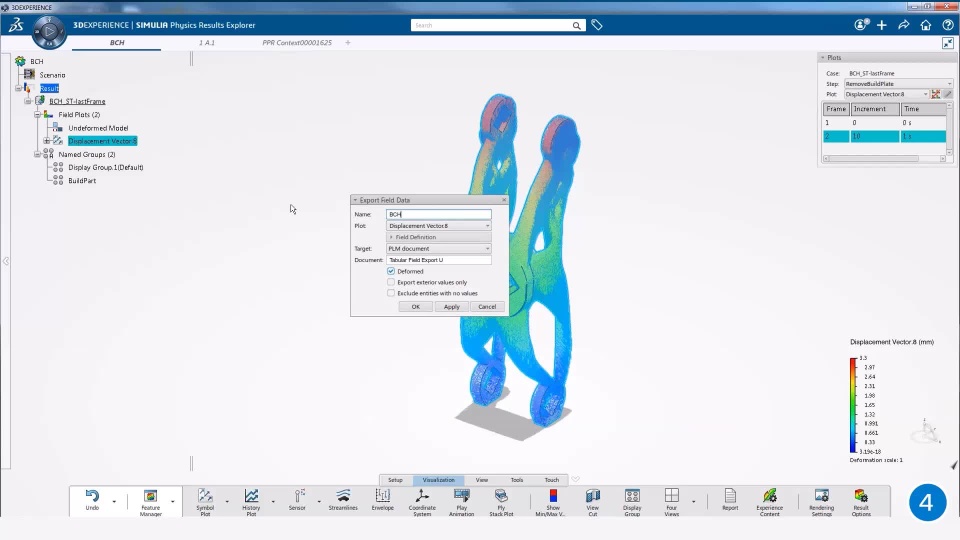Click the Name input field

click(438, 214)
